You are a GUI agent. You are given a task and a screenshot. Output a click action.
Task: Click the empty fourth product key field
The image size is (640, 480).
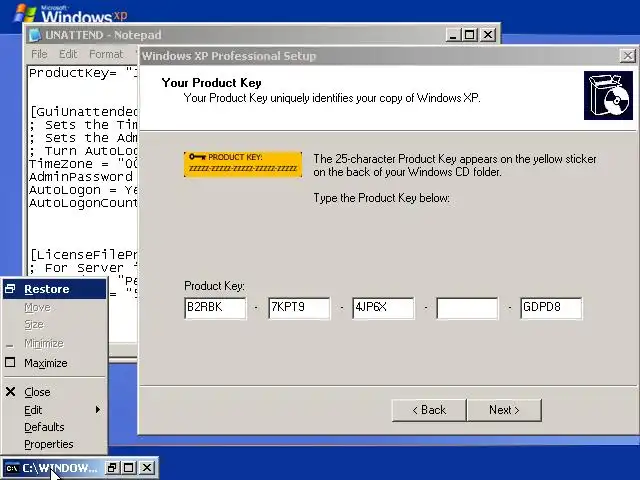pos(467,308)
